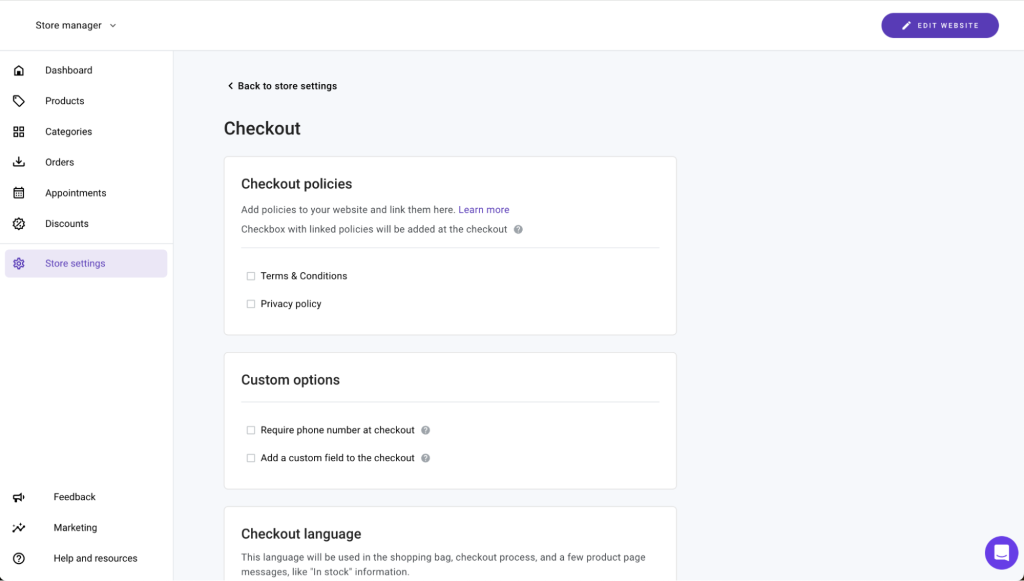The height and width of the screenshot is (581, 1024).
Task: Enable the Terms & Conditions checkbox
Action: [x=250, y=275]
